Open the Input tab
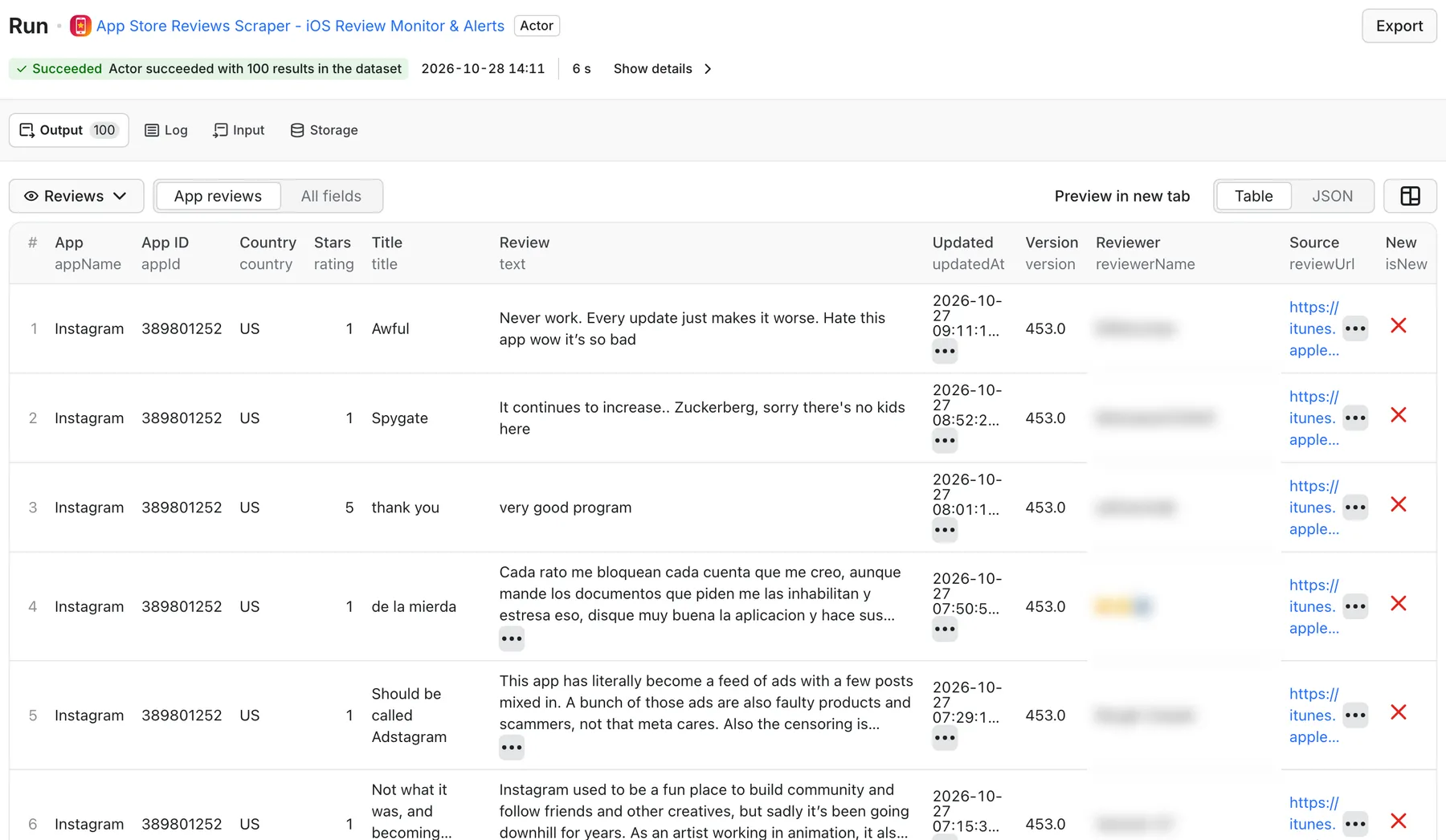This screenshot has width=1446, height=840. click(x=239, y=130)
